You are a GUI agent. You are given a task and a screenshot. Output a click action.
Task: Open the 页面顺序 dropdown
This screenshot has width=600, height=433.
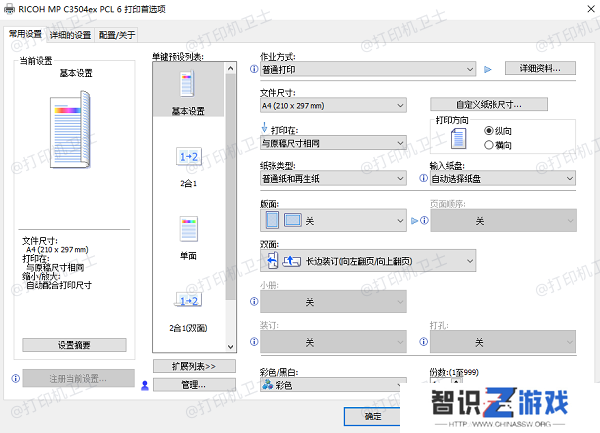coord(503,220)
